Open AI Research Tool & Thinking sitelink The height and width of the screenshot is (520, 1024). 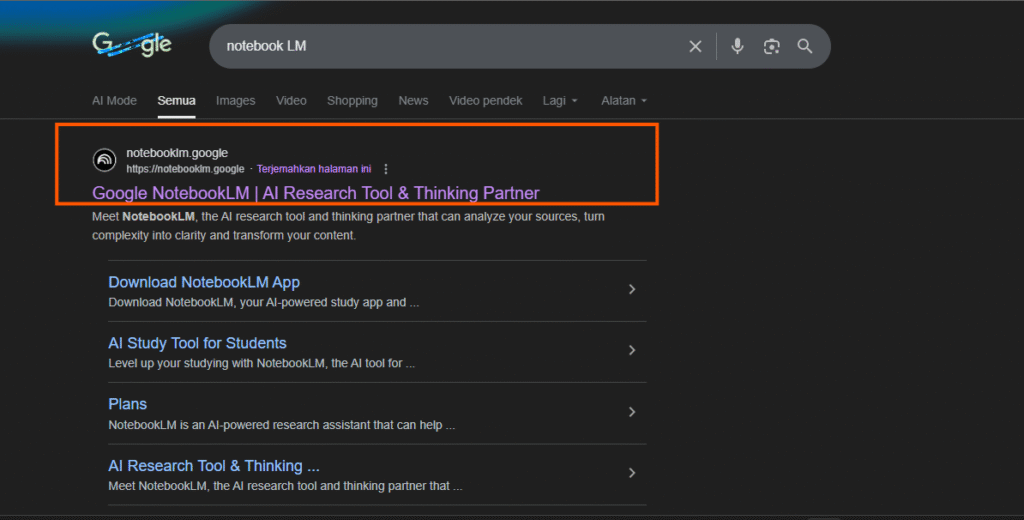tap(214, 466)
